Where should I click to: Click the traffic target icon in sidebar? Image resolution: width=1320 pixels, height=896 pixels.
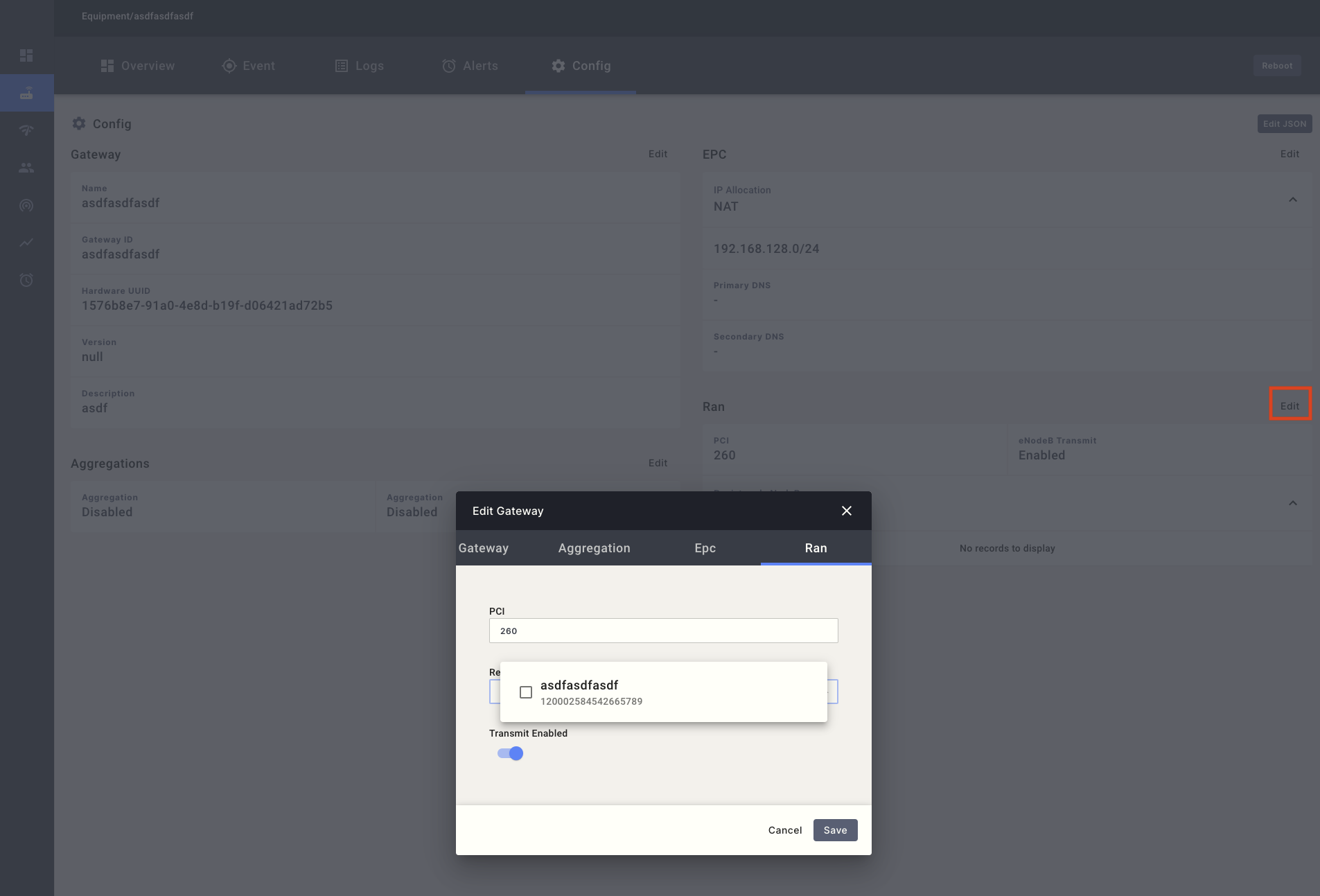coord(26,205)
